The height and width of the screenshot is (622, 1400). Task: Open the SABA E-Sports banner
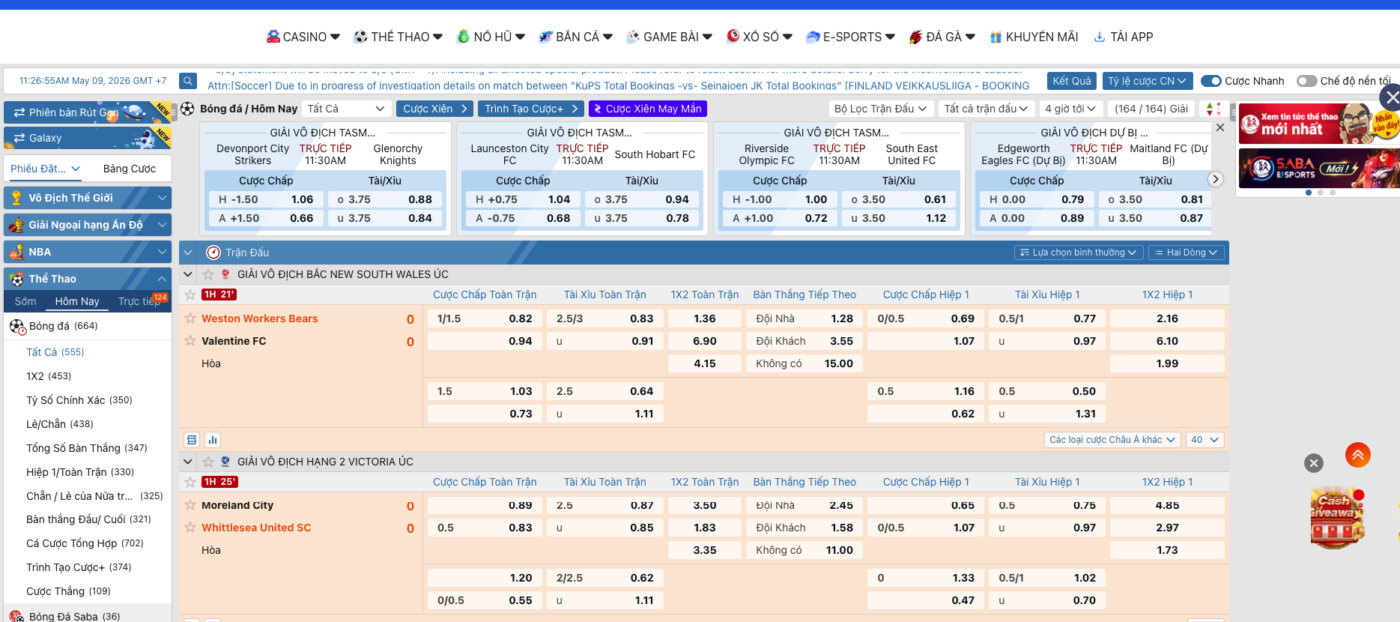click(1319, 168)
